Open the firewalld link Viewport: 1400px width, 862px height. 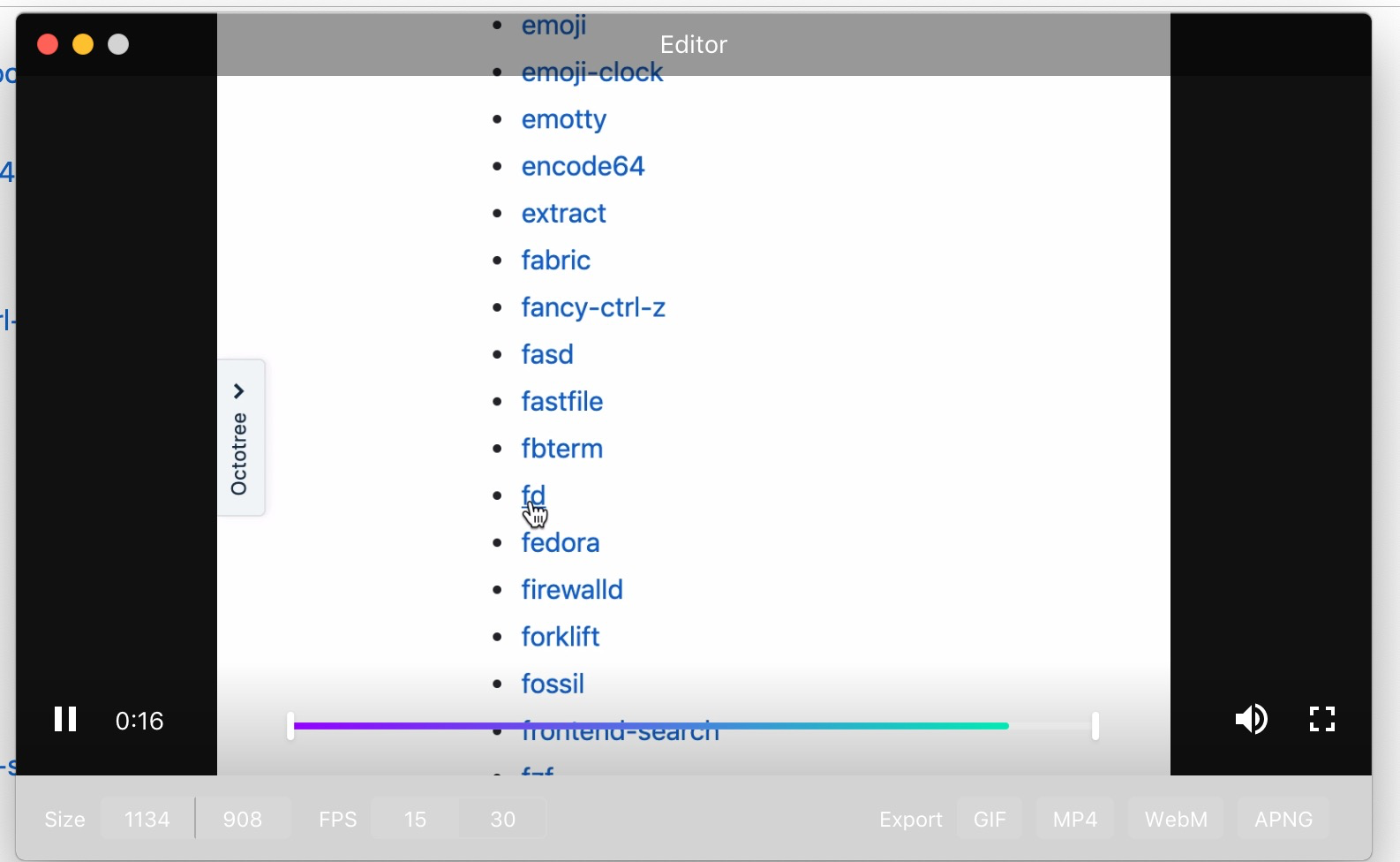tap(572, 589)
